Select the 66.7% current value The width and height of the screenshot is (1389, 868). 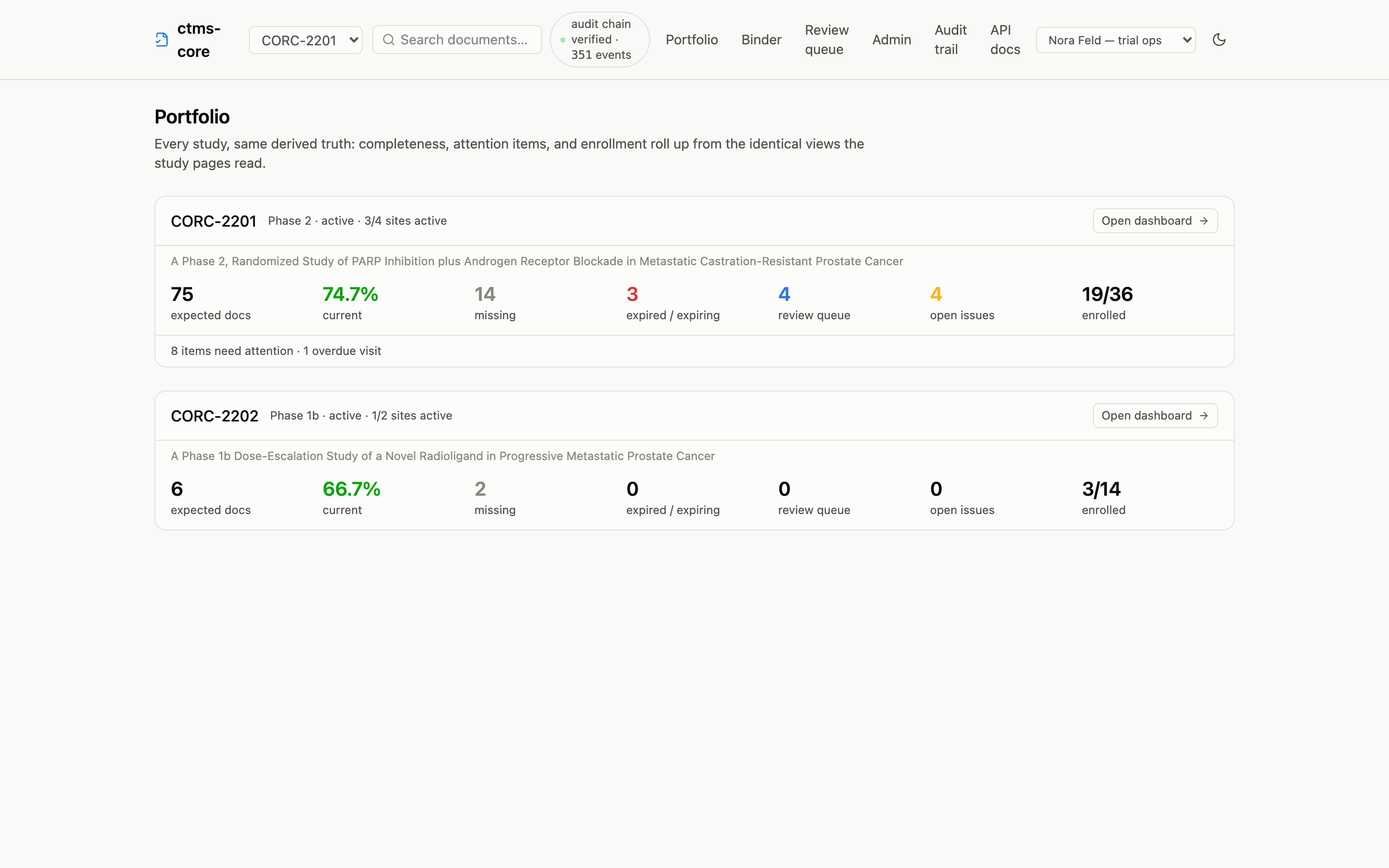point(351,489)
